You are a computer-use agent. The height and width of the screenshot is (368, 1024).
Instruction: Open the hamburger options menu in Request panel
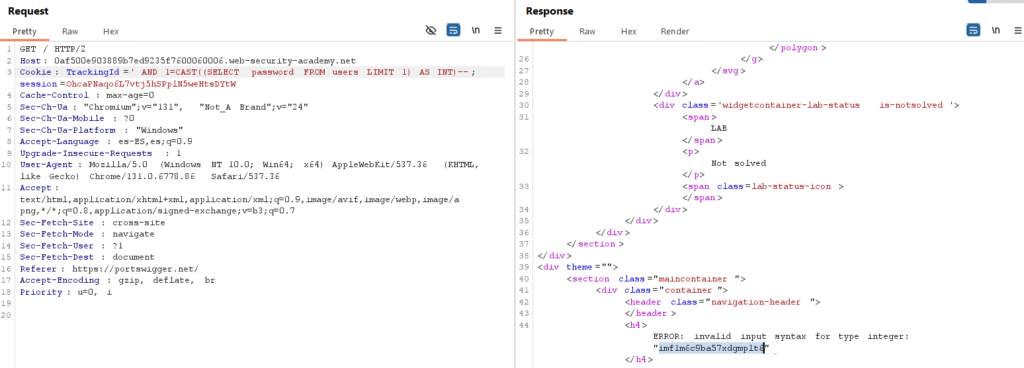[x=498, y=30]
